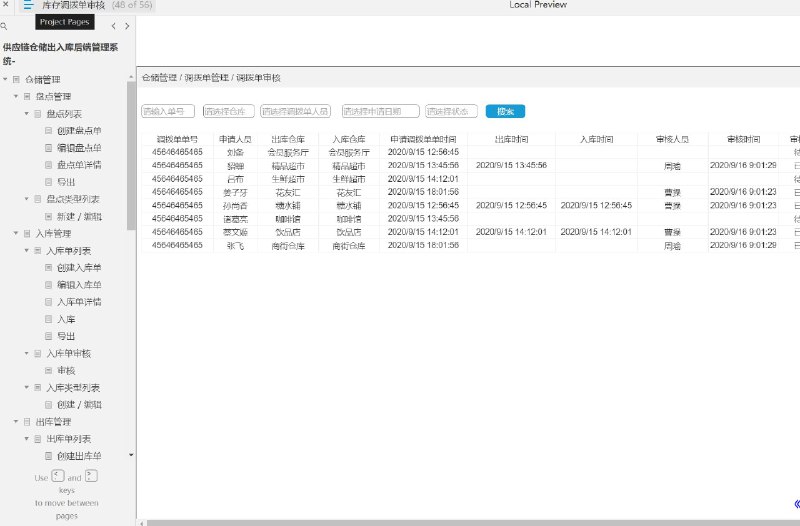This screenshot has height=526, width=800.
Task: Click the page icon beside 创建盘点单
Action: pyautogui.click(x=48, y=131)
